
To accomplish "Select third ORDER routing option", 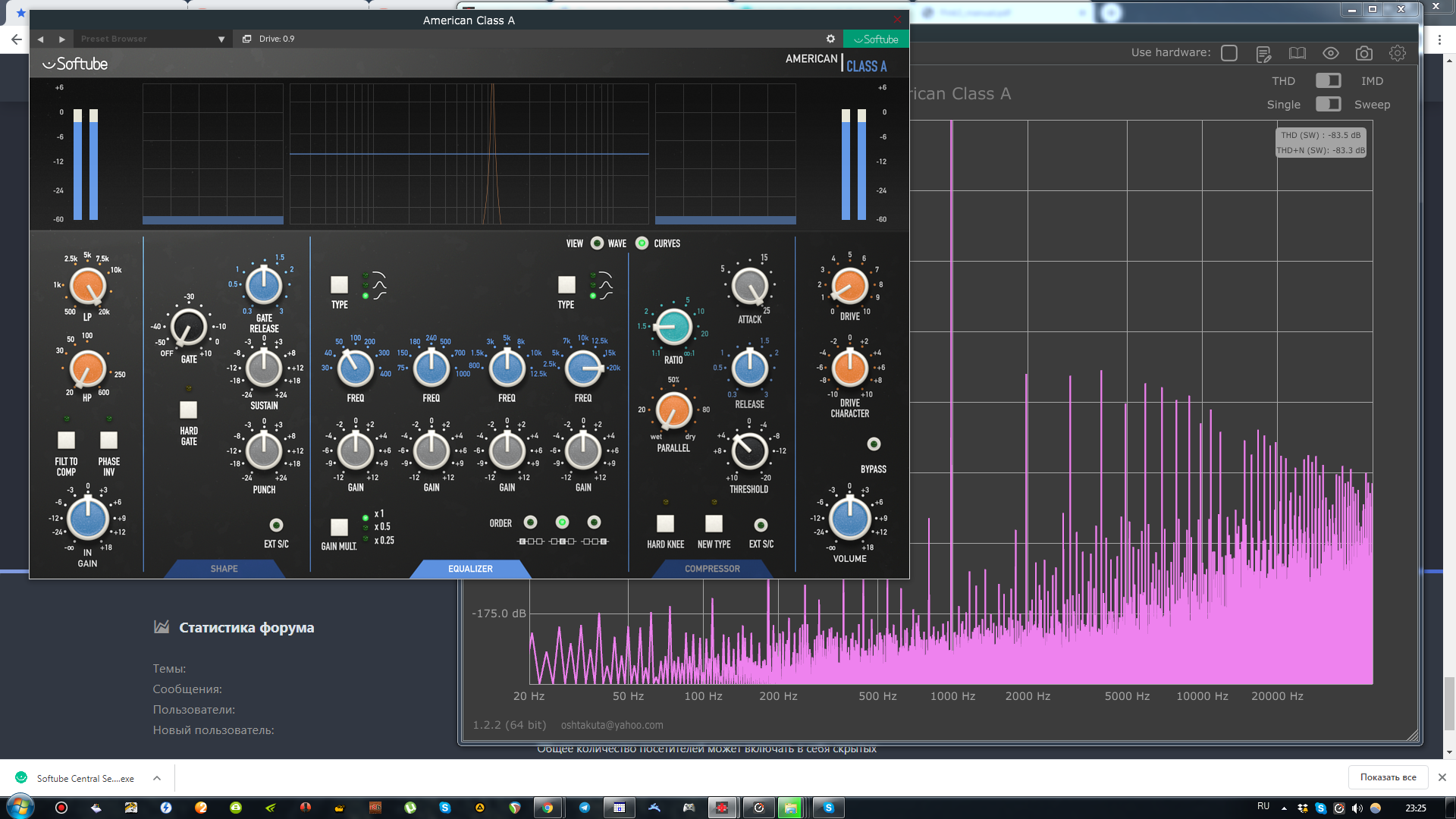I will pos(594,522).
